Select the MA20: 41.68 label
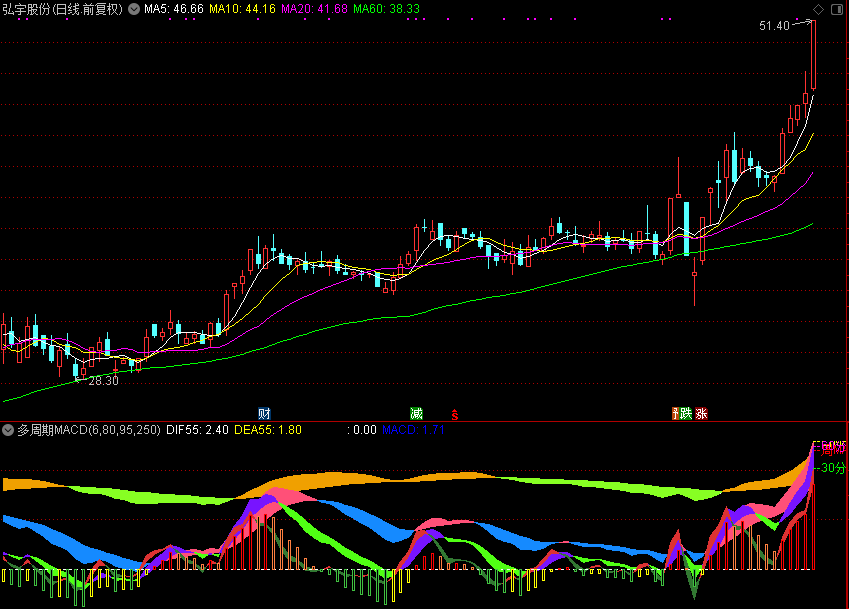 point(314,9)
